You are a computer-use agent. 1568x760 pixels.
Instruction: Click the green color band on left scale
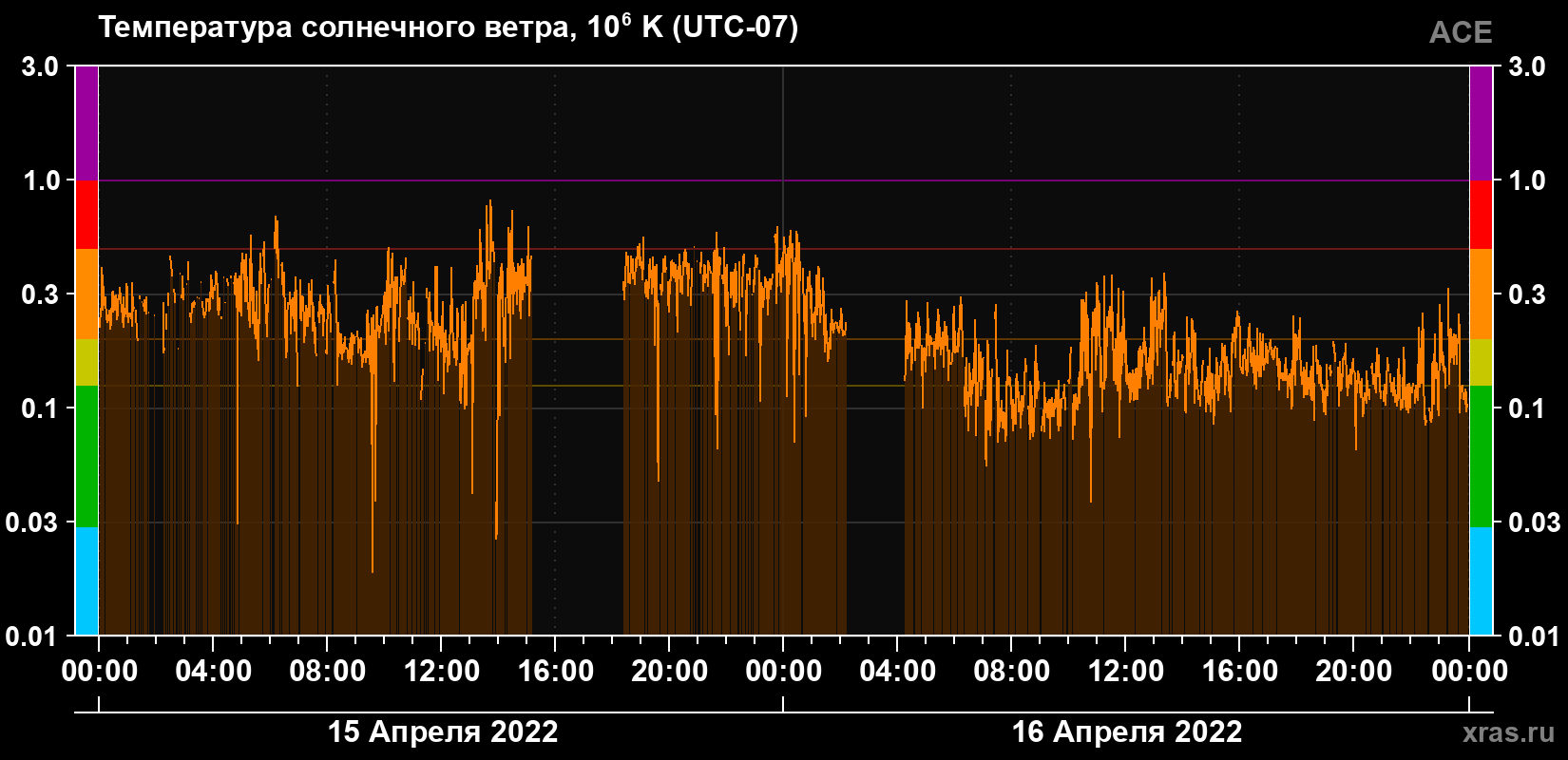[x=86, y=456]
